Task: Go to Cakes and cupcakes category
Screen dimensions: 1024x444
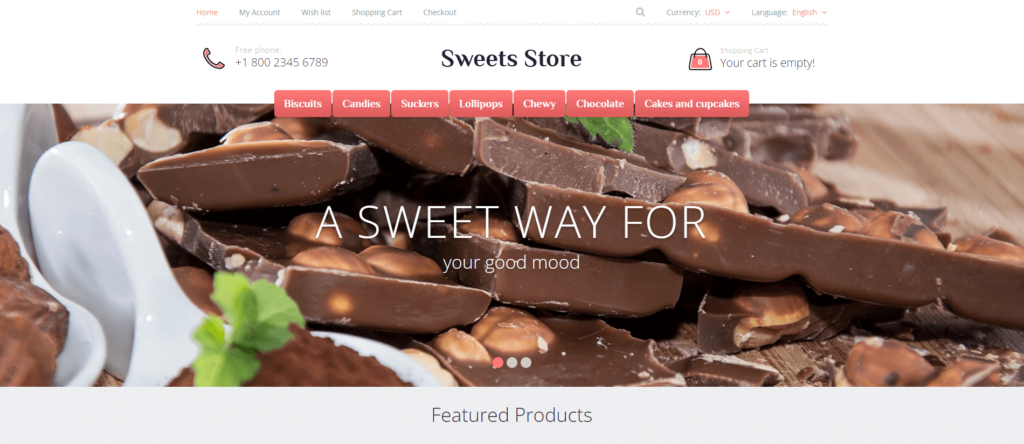Action: coord(692,104)
